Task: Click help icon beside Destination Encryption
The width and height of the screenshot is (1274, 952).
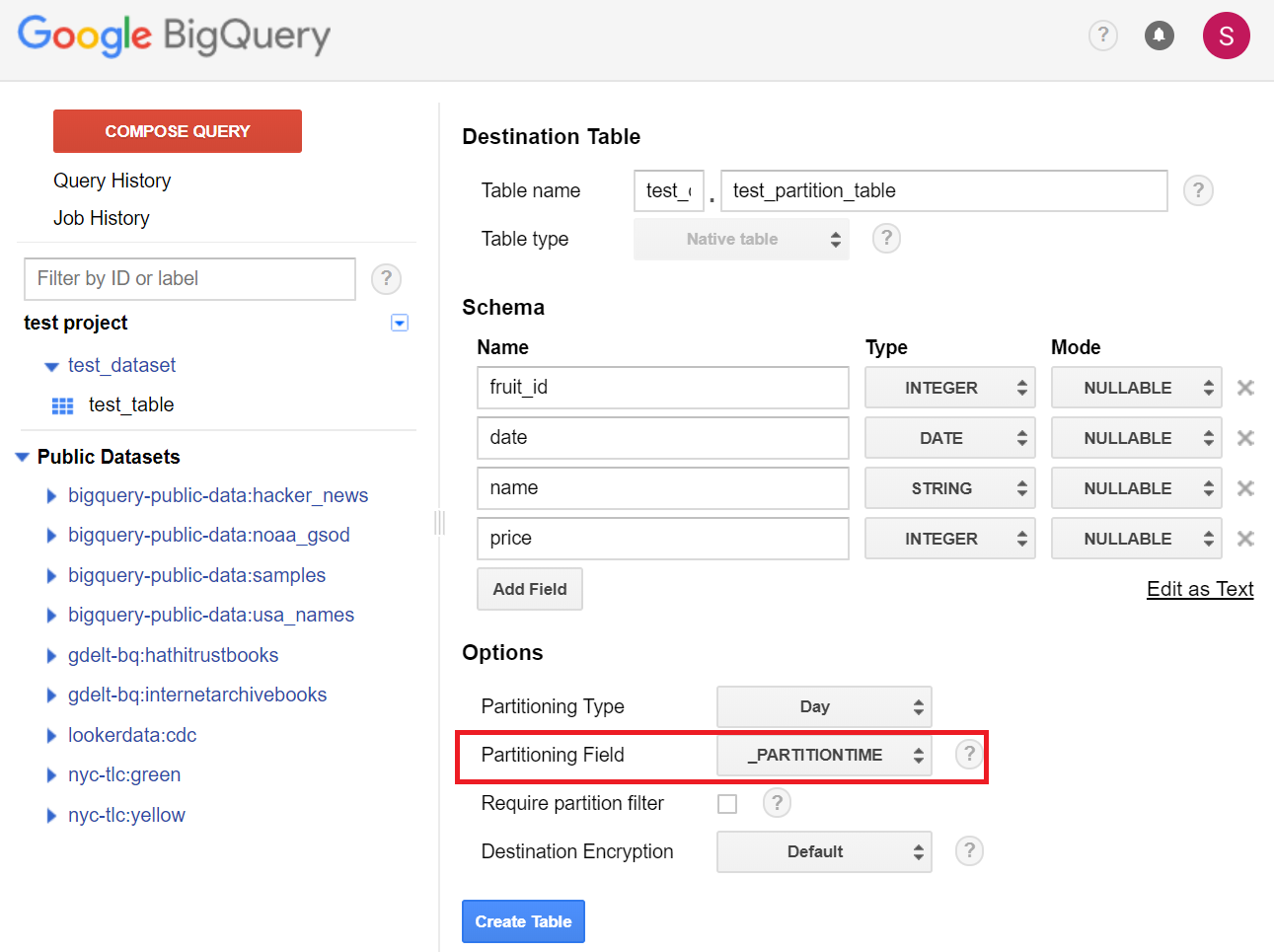Action: tap(969, 850)
